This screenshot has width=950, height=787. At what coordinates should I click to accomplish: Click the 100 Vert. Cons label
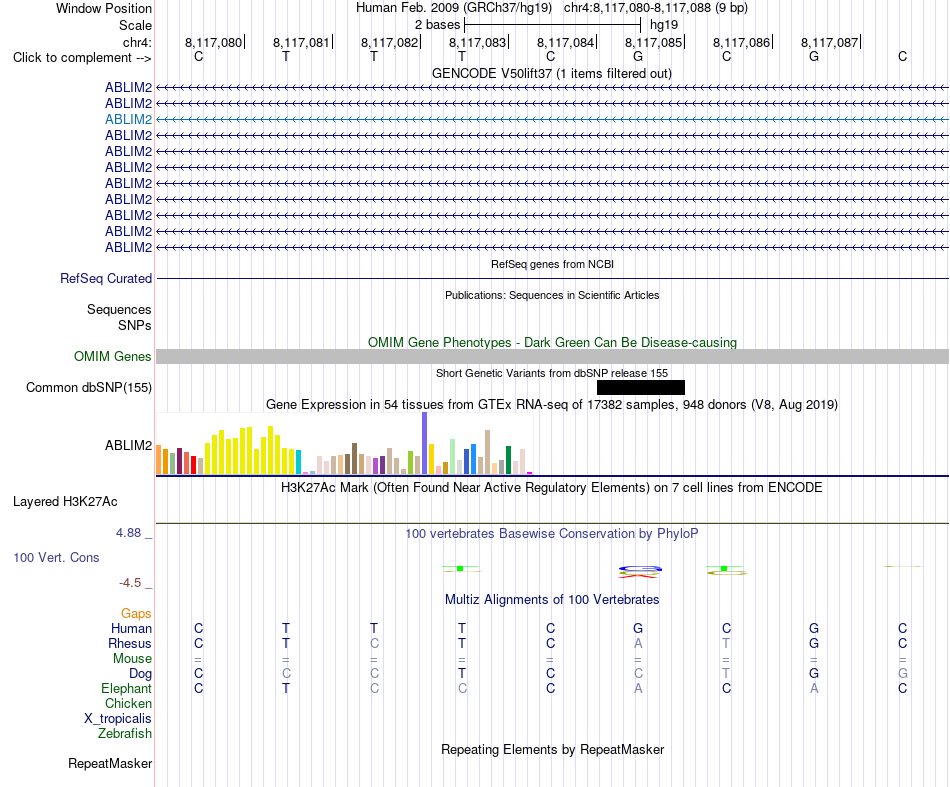[x=56, y=557]
